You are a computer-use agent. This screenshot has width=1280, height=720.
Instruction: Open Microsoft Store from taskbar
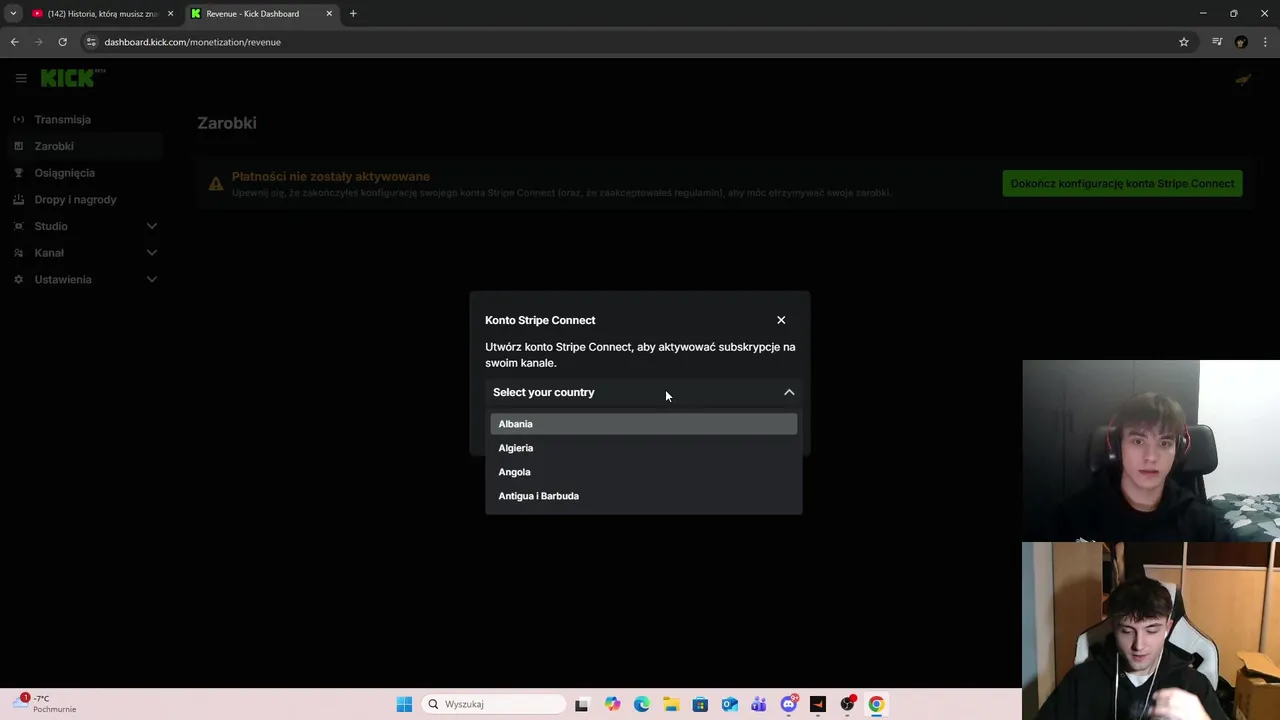(700, 704)
